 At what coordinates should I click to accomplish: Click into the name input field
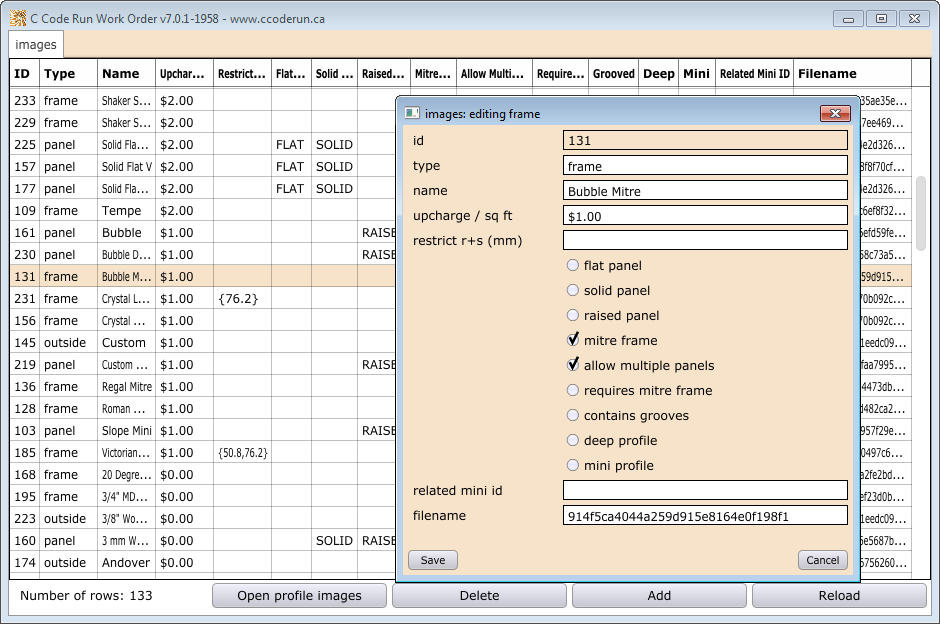click(705, 191)
